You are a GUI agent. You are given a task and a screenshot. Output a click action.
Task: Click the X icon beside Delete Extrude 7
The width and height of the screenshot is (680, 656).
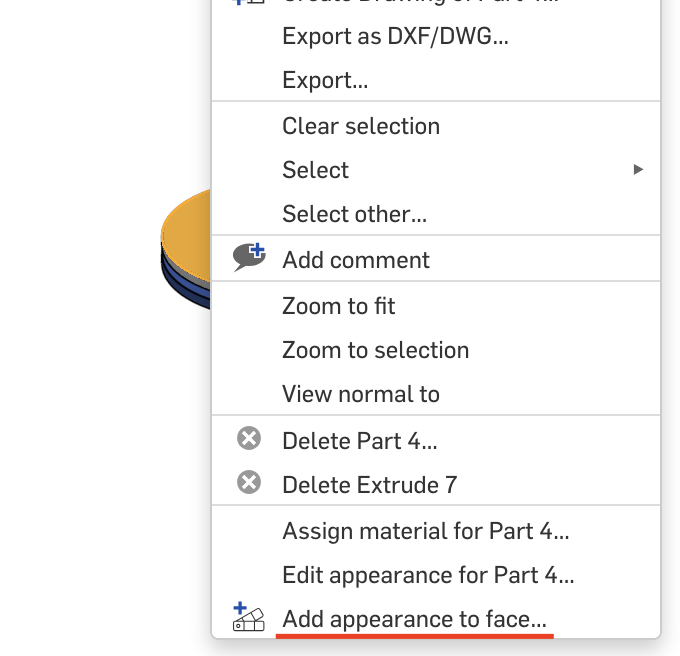pos(248,483)
